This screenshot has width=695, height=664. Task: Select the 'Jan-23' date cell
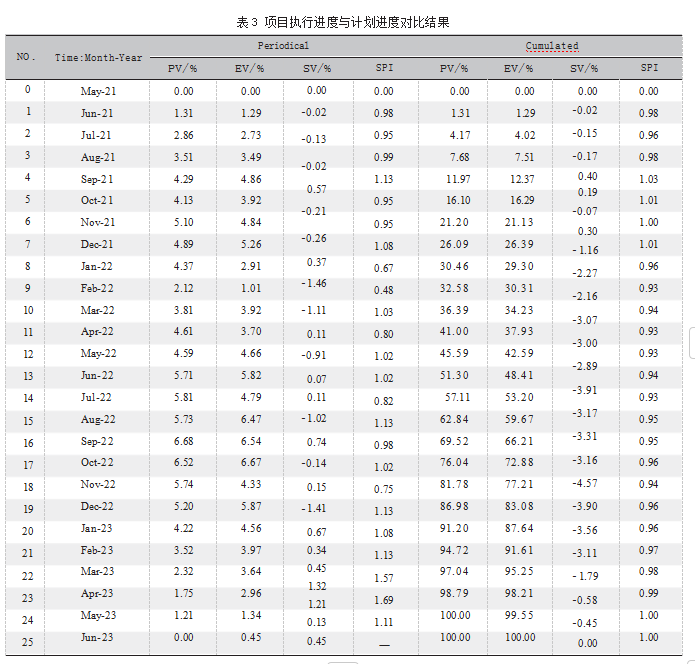point(96,528)
